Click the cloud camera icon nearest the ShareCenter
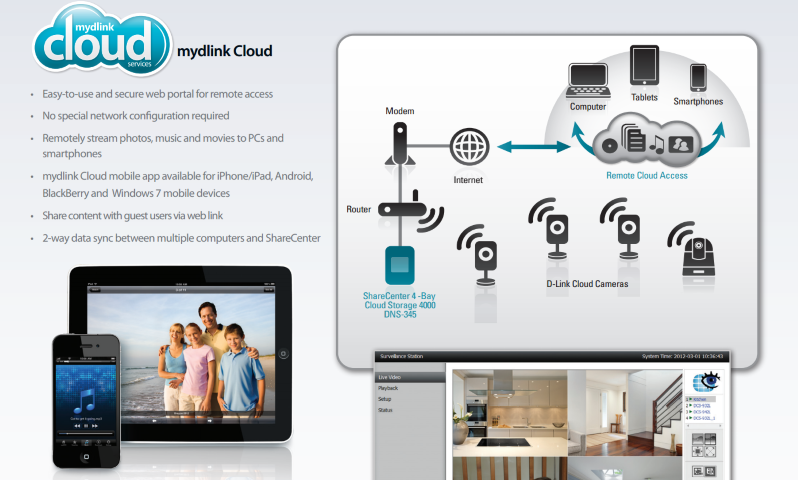 477,254
